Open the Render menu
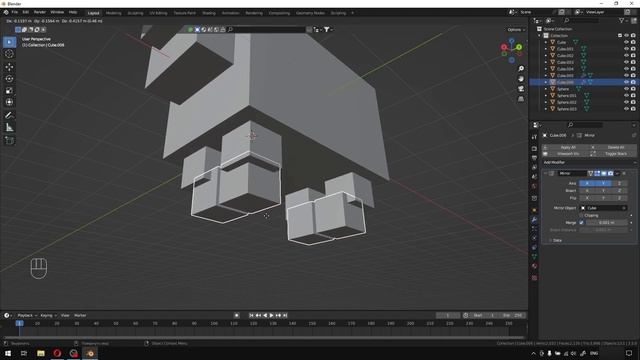This screenshot has width=640, height=360. click(40, 12)
